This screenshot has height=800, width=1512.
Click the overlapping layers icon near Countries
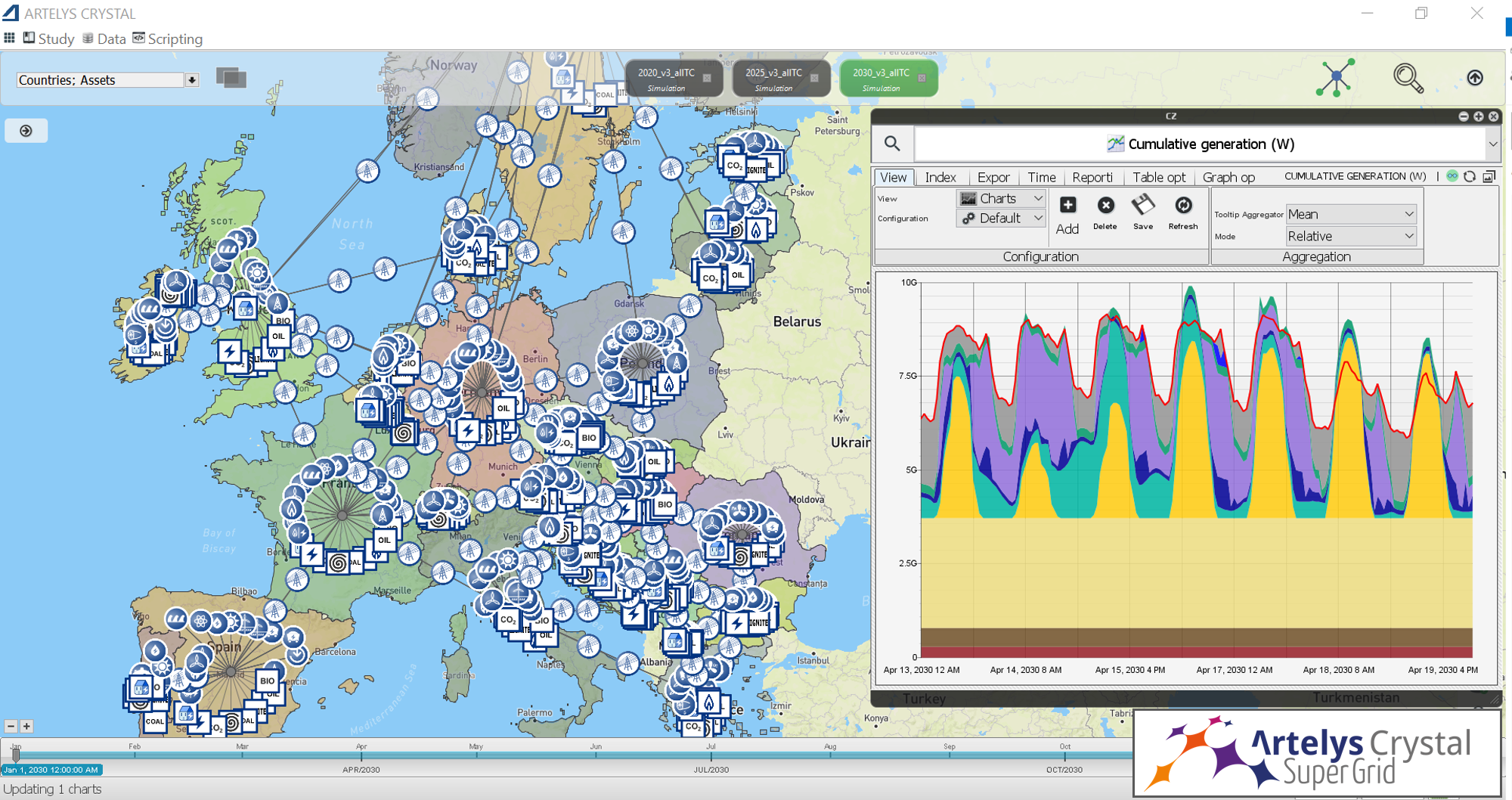pyautogui.click(x=231, y=77)
